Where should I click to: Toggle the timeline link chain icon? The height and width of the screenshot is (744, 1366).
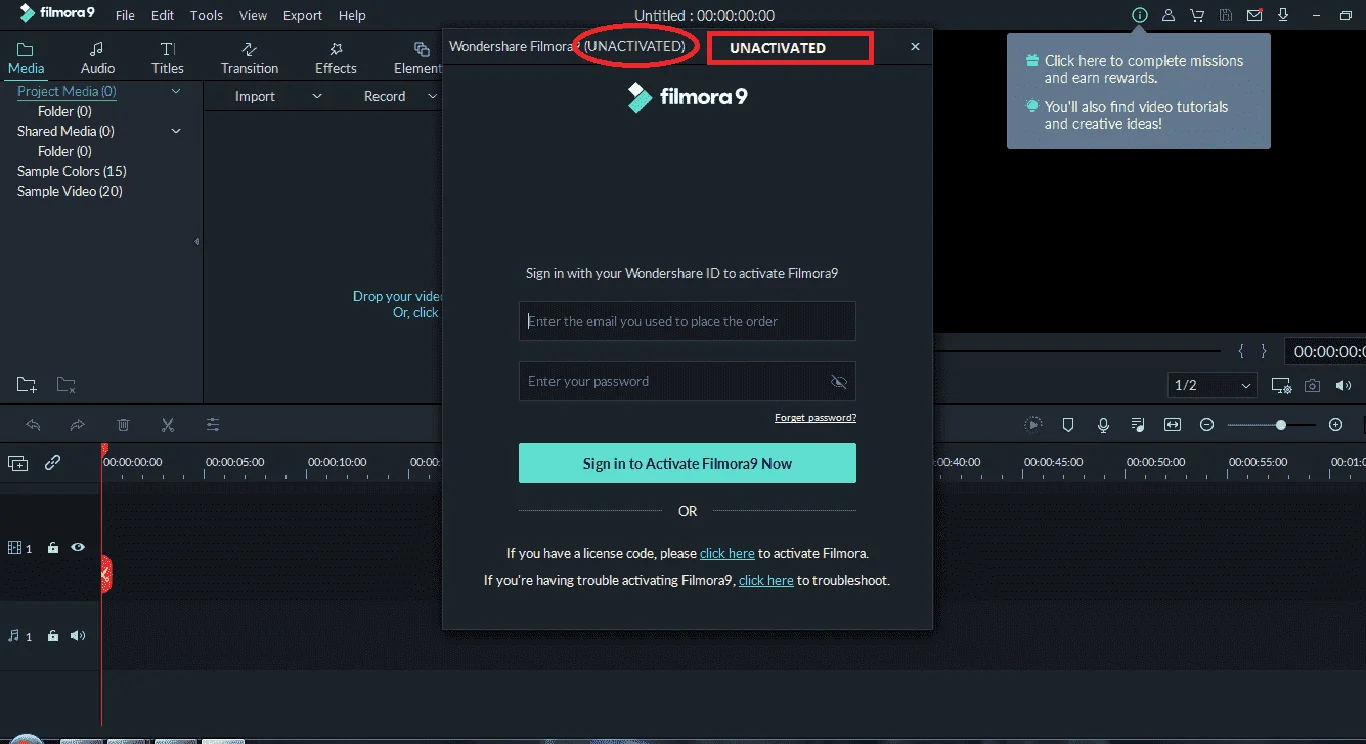tap(53, 463)
